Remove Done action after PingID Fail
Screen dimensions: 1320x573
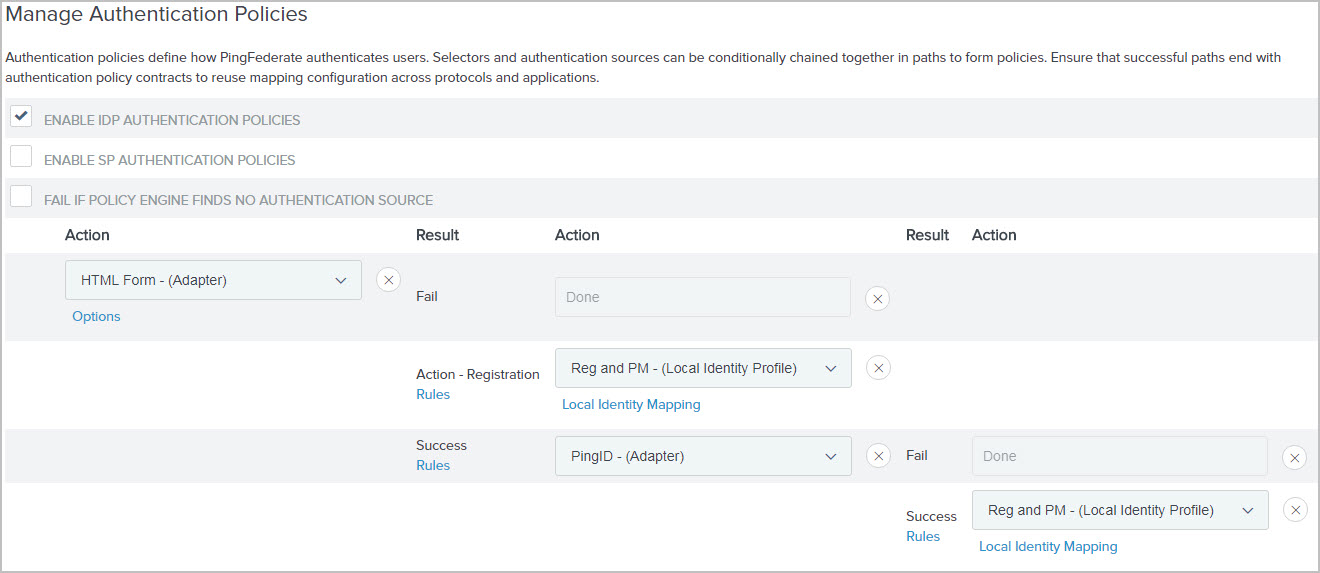tap(1294, 457)
